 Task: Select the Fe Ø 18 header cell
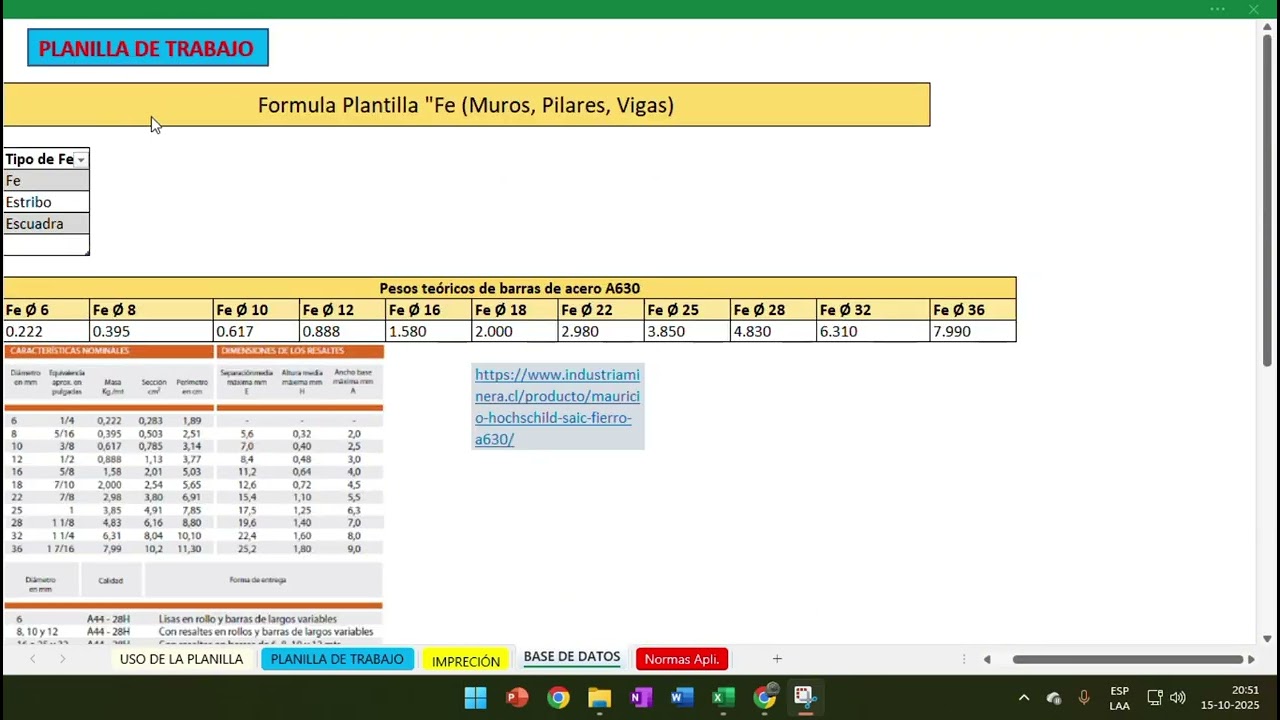click(x=514, y=310)
